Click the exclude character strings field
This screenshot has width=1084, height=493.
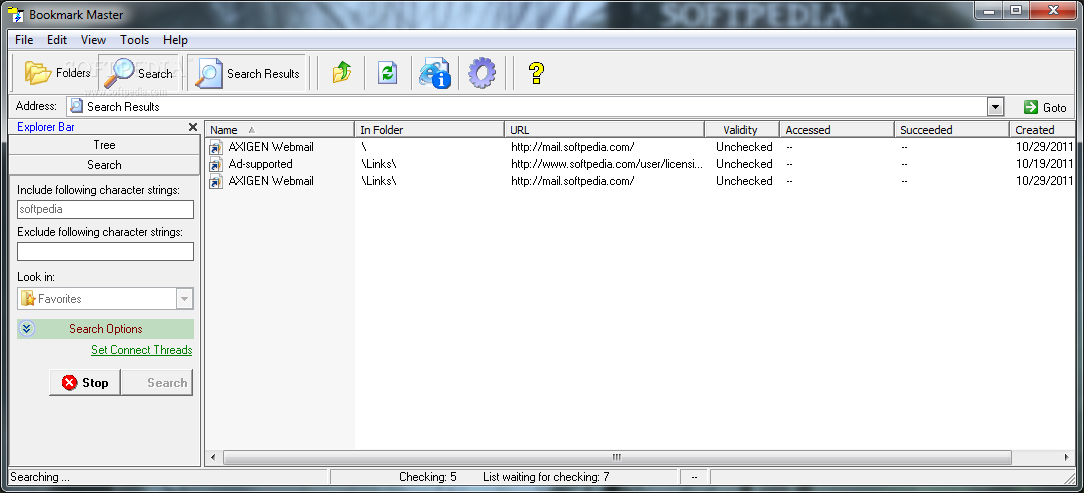point(105,252)
